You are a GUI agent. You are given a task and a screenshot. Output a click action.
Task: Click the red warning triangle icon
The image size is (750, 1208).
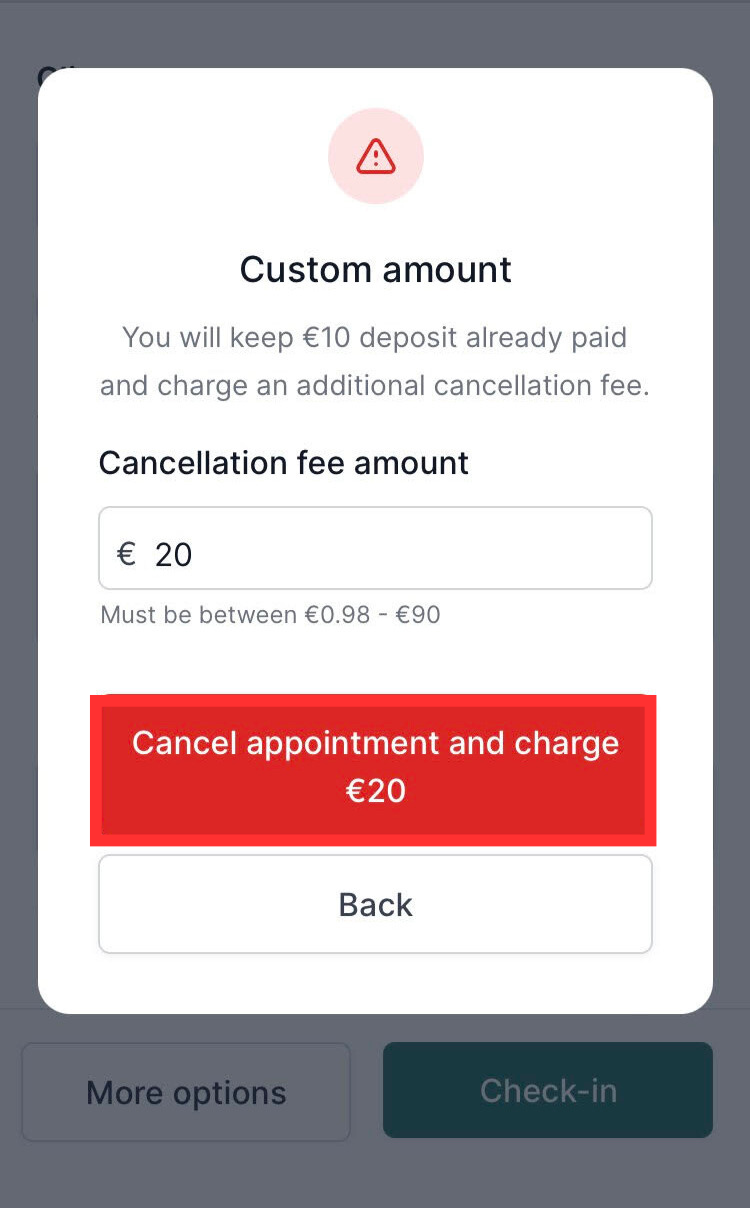[376, 156]
